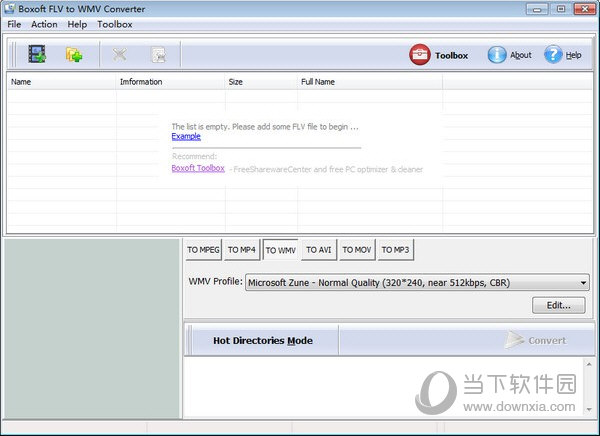Screen dimensions: 600x436
Task: Sort by the Full Name column header
Action: click(x=370, y=82)
